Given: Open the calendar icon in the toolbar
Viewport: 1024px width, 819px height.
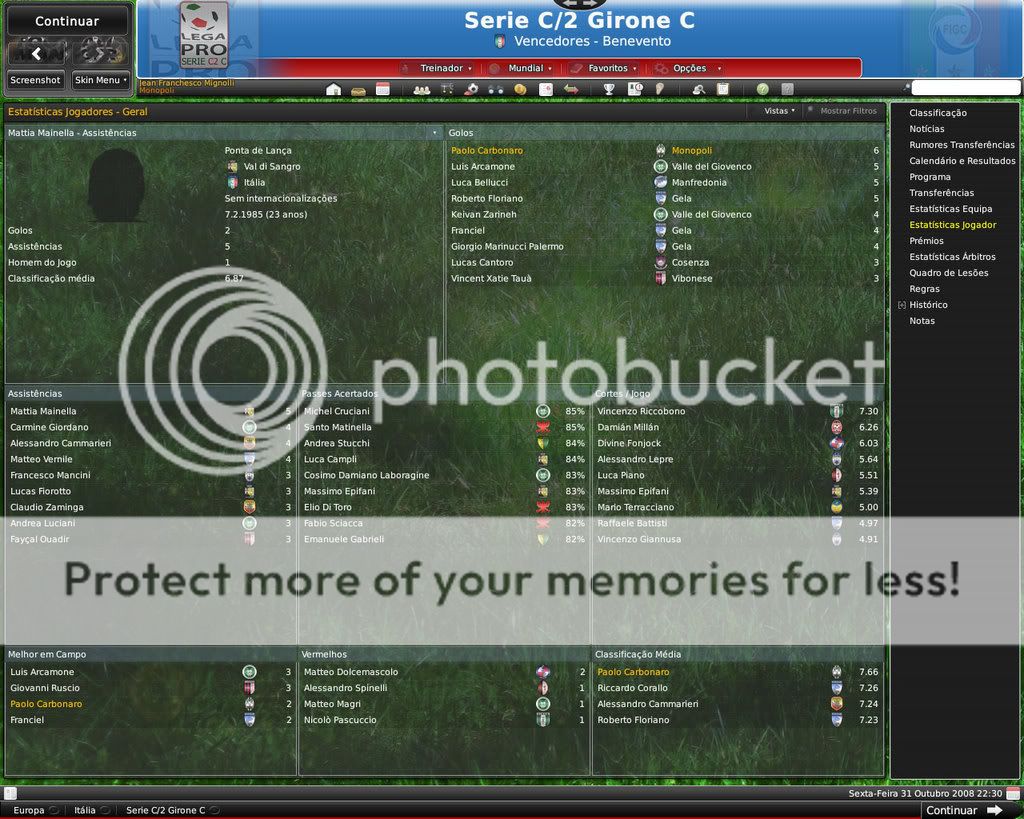Looking at the screenshot, I should click(383, 89).
